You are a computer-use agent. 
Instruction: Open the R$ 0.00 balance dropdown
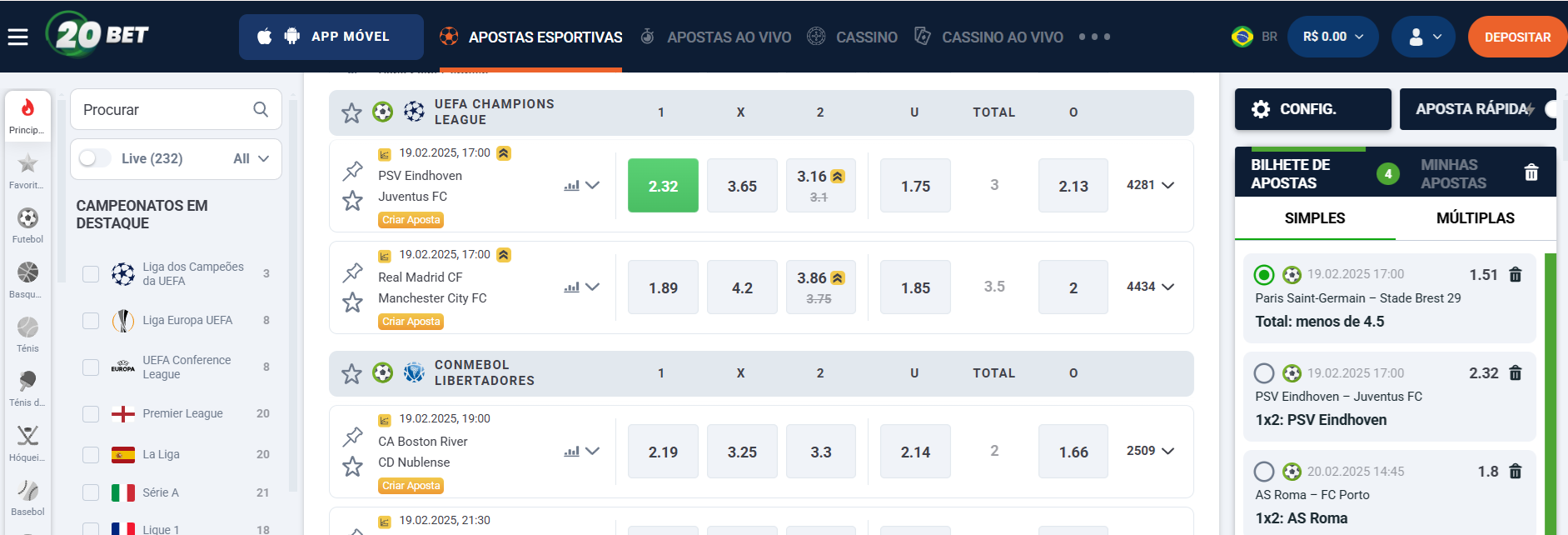(1333, 37)
